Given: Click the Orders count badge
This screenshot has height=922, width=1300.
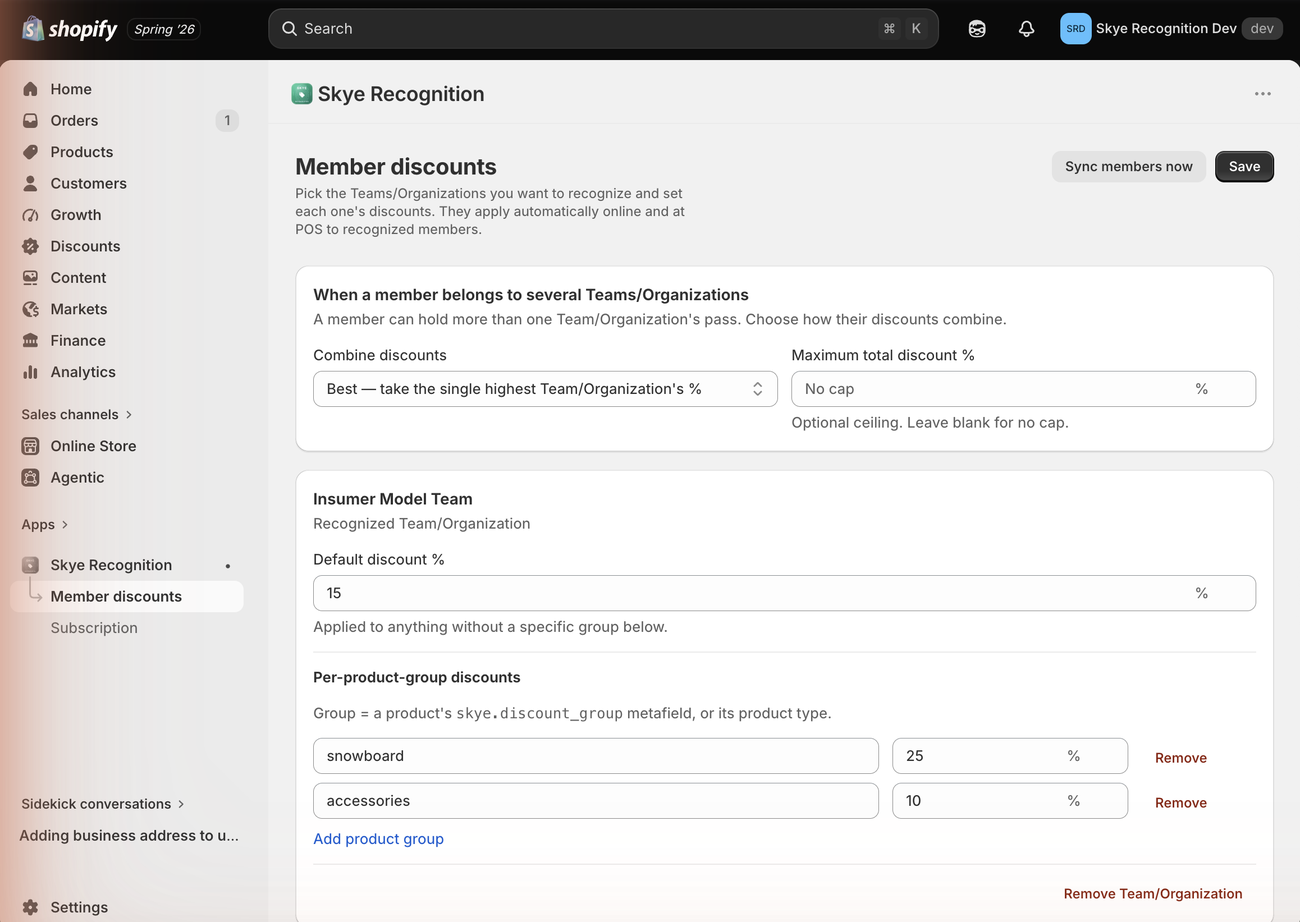Looking at the screenshot, I should pos(227,121).
